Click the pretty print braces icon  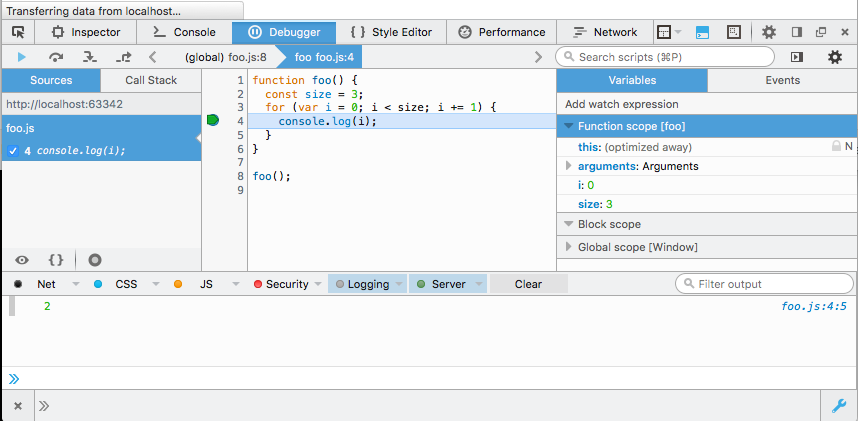(56, 259)
